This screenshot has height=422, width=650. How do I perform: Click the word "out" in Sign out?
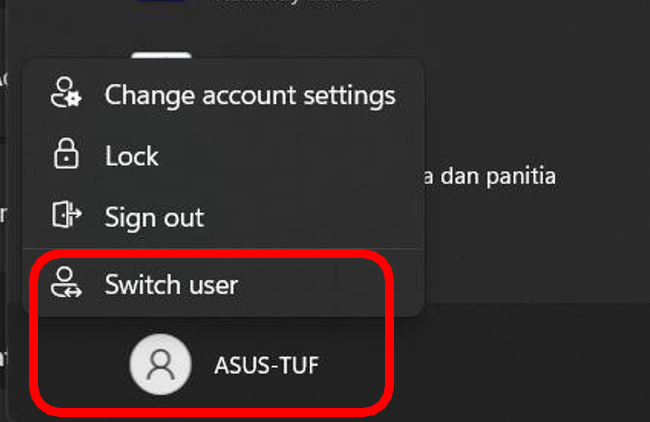pos(184,217)
